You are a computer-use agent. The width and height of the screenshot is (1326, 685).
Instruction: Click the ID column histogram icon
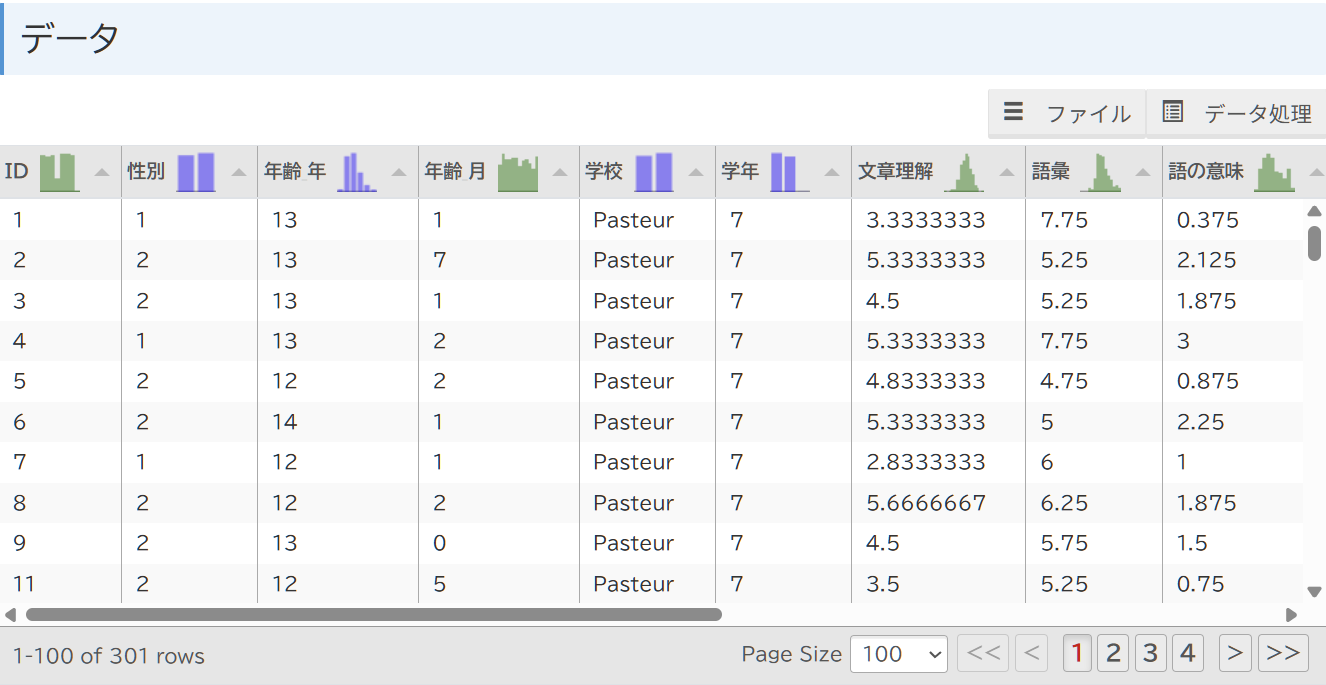pyautogui.click(x=58, y=172)
